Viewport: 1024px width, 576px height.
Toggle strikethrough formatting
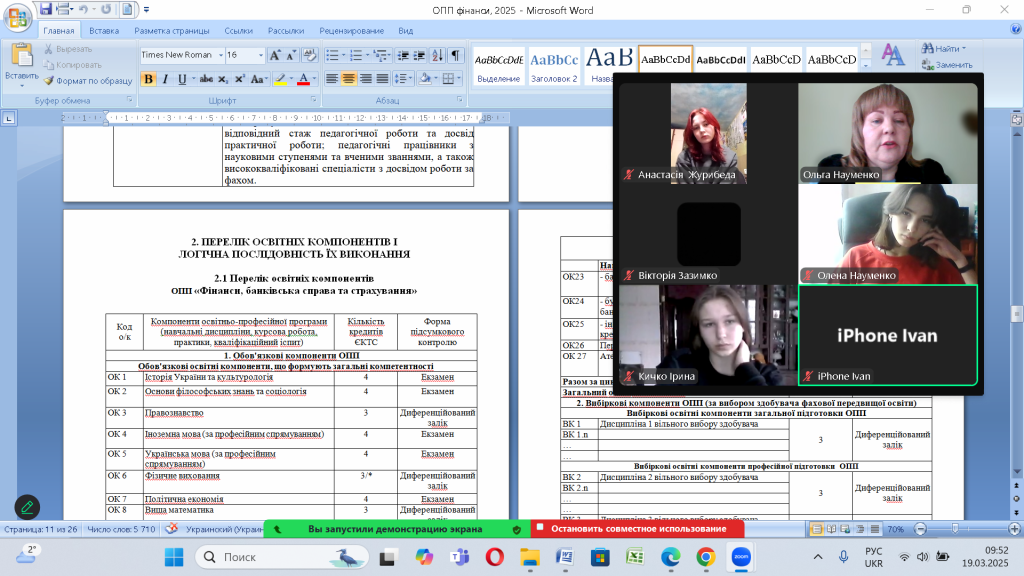(x=206, y=79)
